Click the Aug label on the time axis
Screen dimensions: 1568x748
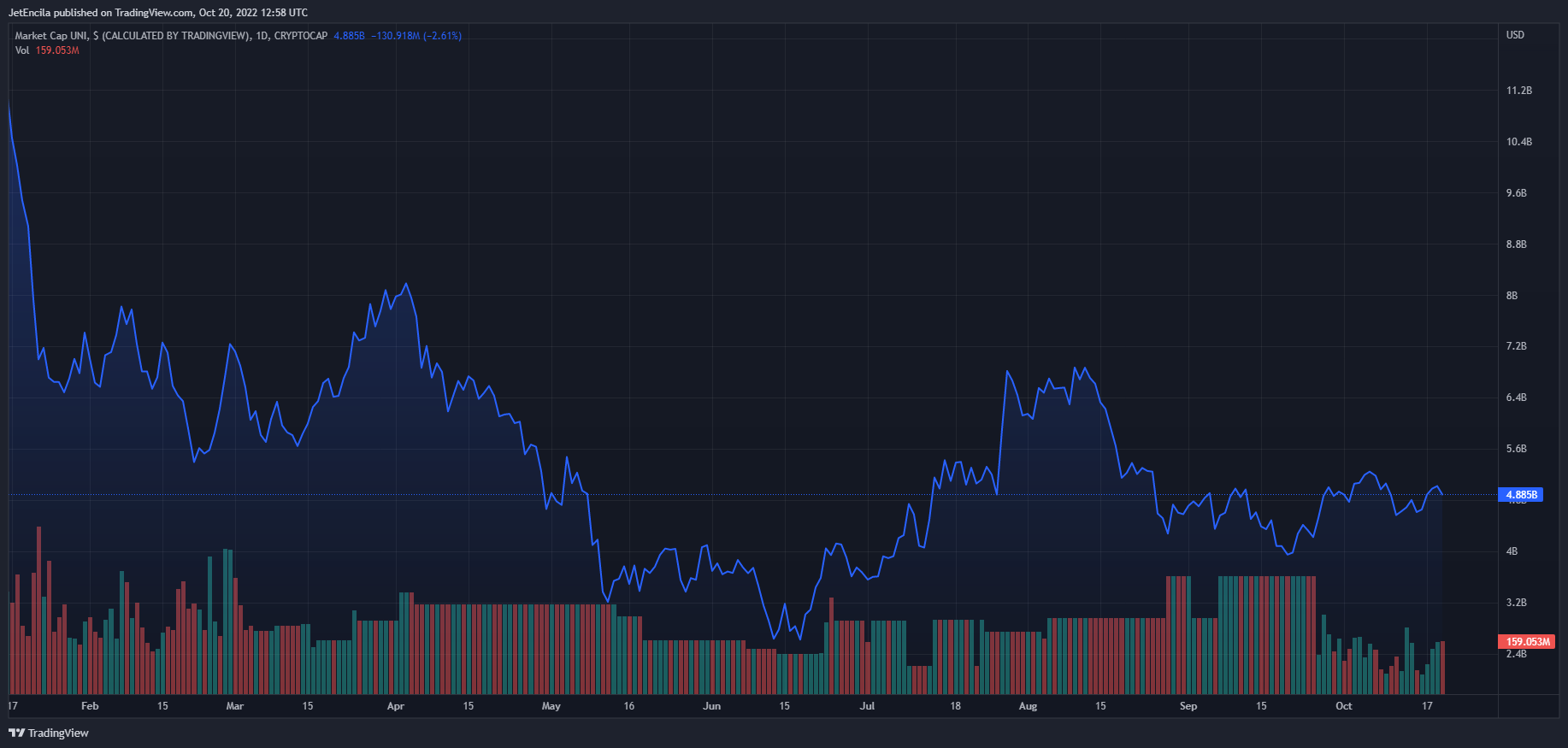point(1028,706)
